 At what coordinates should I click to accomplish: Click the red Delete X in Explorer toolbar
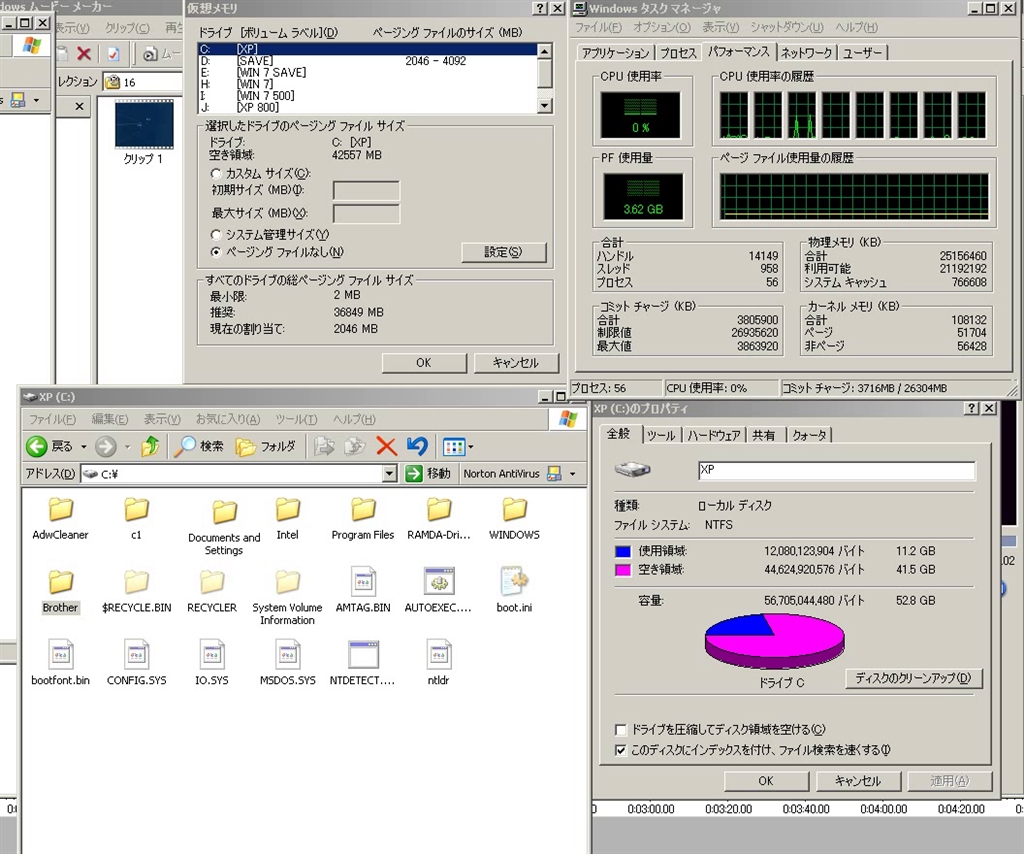387,447
